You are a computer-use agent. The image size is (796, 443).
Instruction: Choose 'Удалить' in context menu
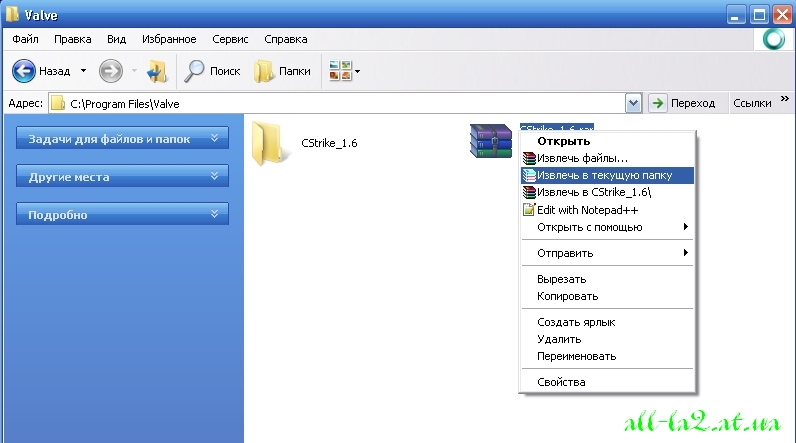click(607, 339)
